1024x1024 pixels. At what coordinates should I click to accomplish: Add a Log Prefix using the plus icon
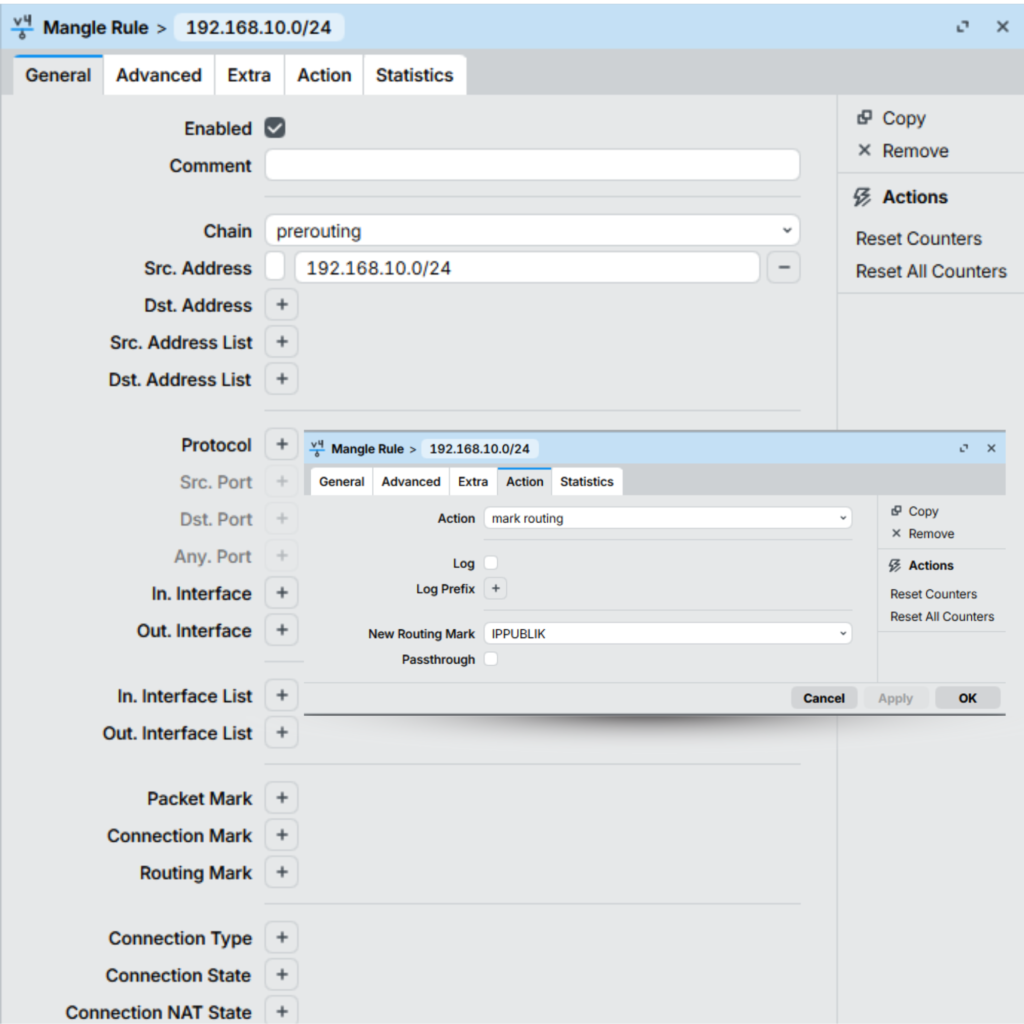(x=495, y=589)
